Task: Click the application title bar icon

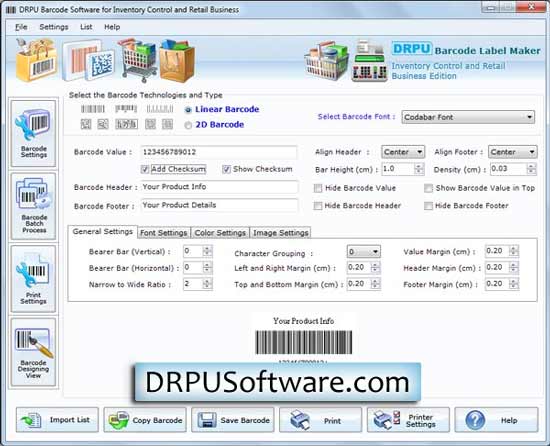Action: 11,9
